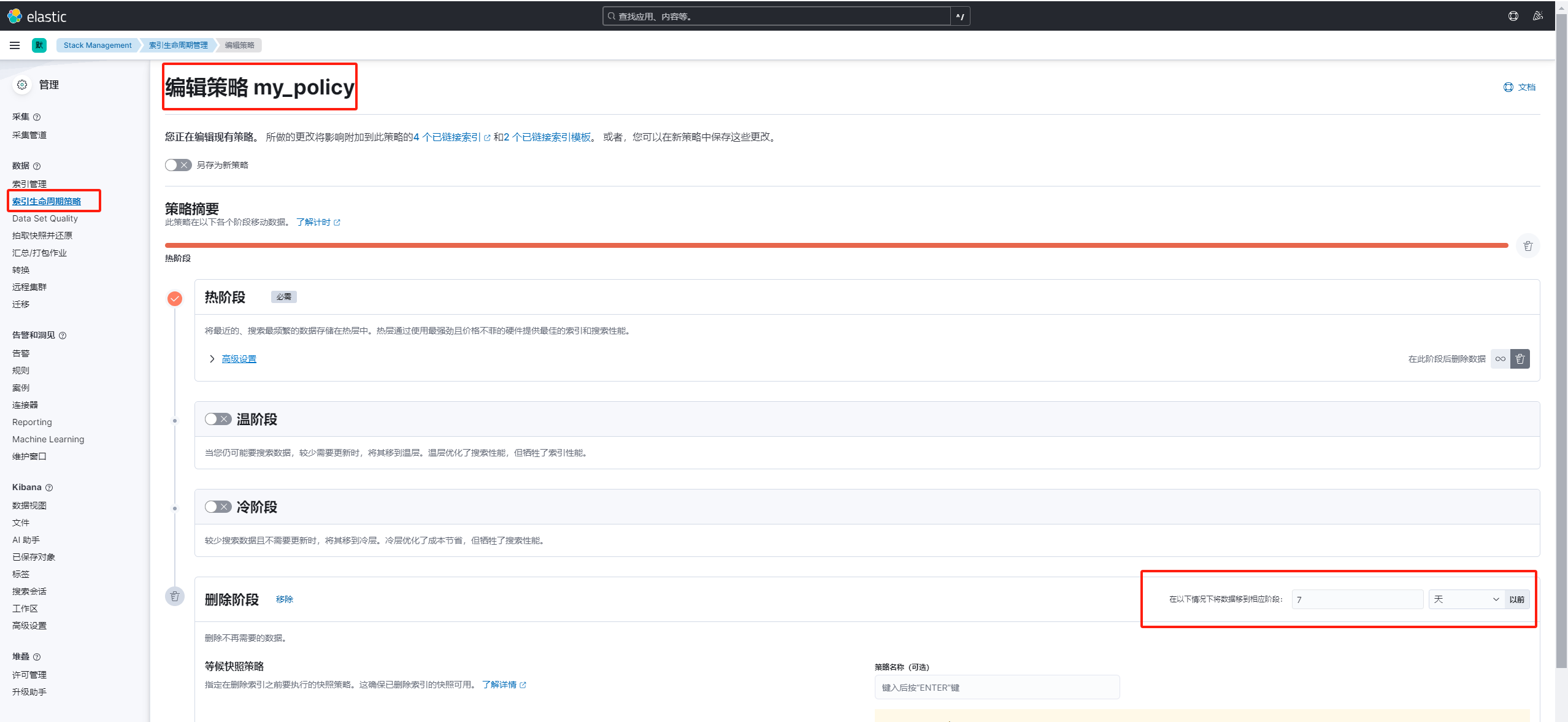The width and height of the screenshot is (1568, 722).
Task: Open 高级设置 in Kibana sidebar section
Action: point(29,626)
